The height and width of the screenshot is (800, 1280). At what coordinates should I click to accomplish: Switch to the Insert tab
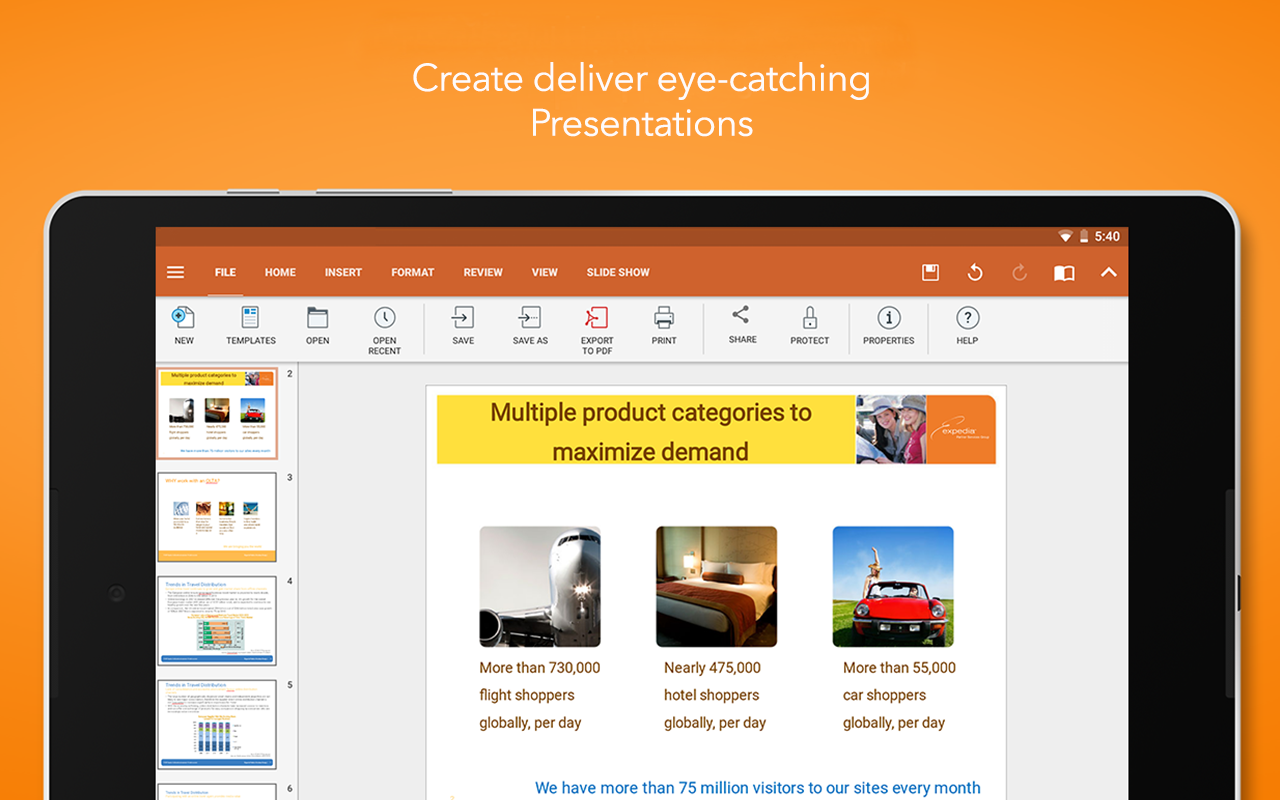343,272
